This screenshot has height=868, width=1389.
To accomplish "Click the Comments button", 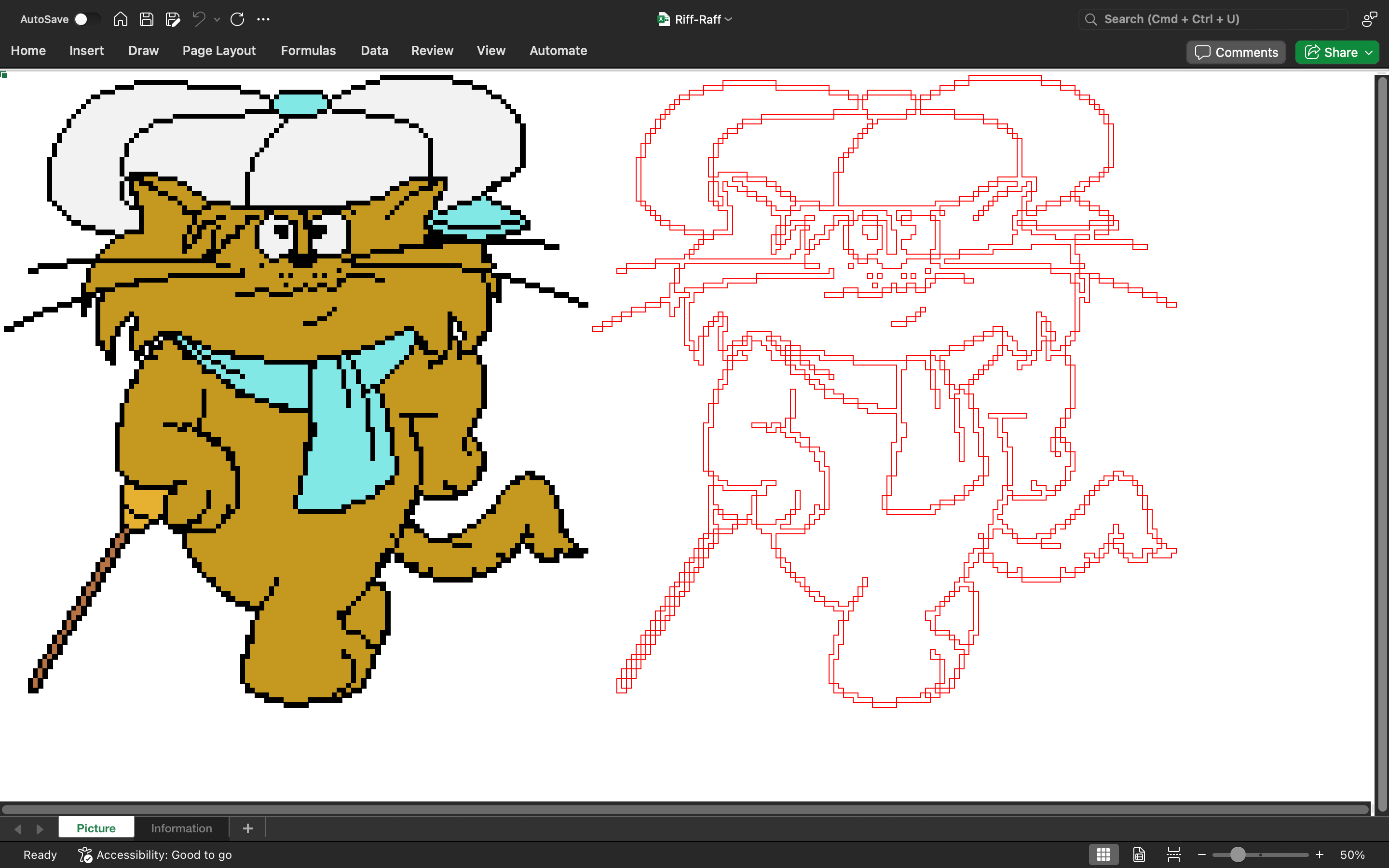I will pyautogui.click(x=1236, y=52).
